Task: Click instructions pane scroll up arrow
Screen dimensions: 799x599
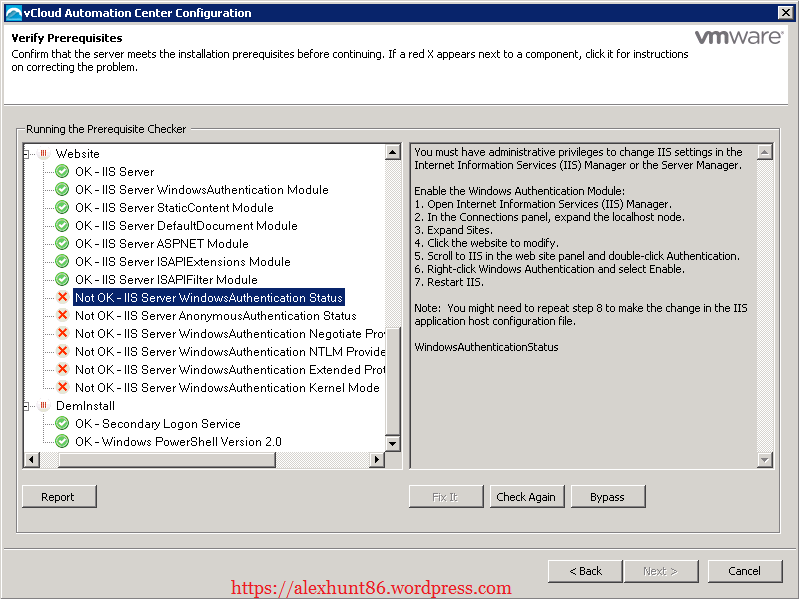Action: pos(765,152)
